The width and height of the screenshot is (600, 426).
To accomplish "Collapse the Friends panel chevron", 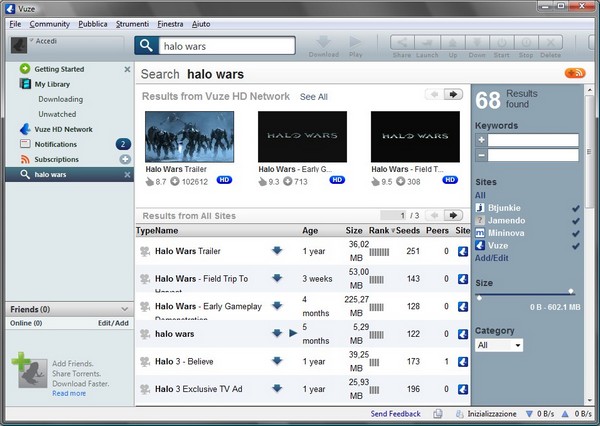I will 124,309.
